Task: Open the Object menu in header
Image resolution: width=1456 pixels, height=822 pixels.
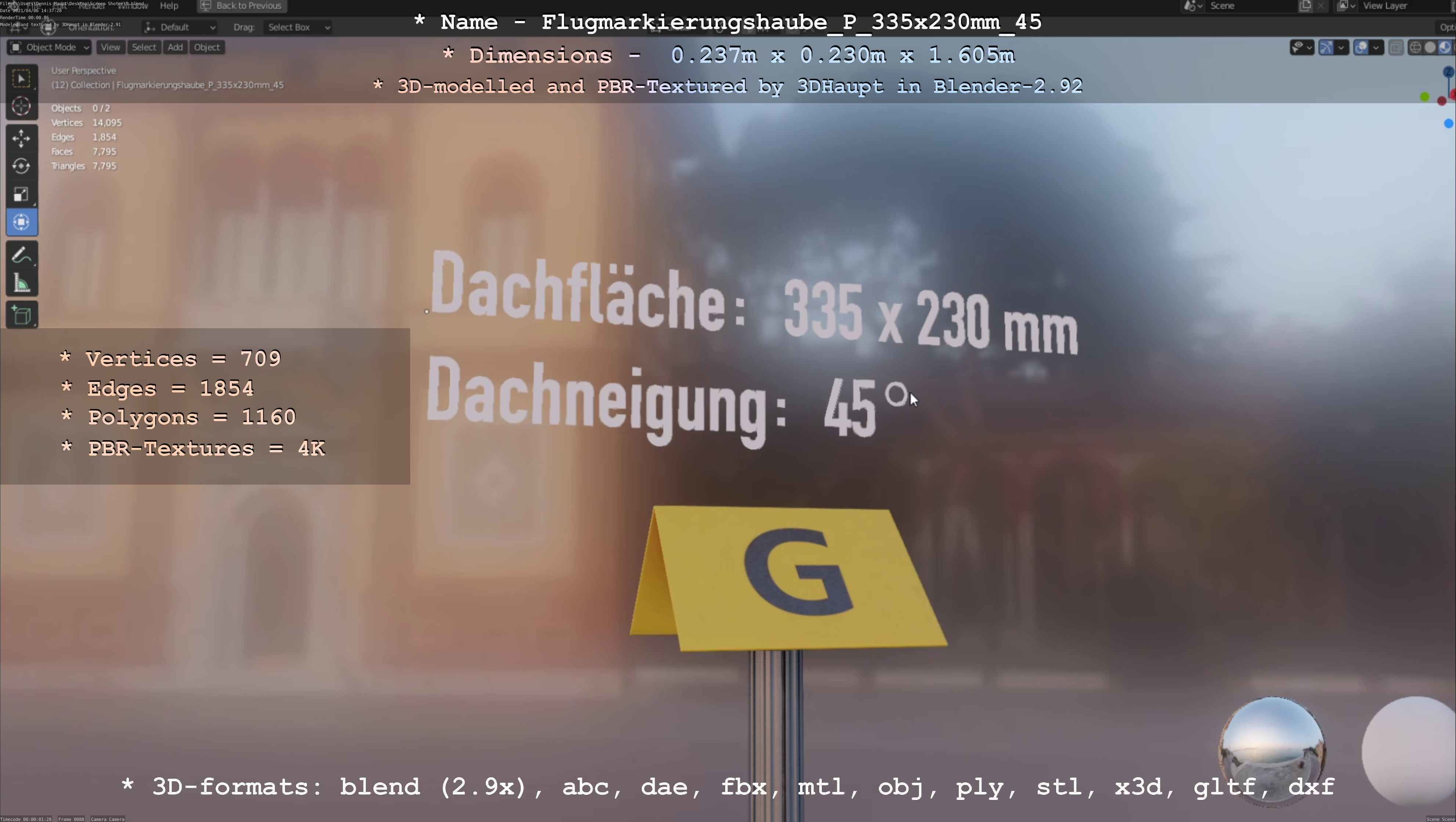Action: pos(206,47)
